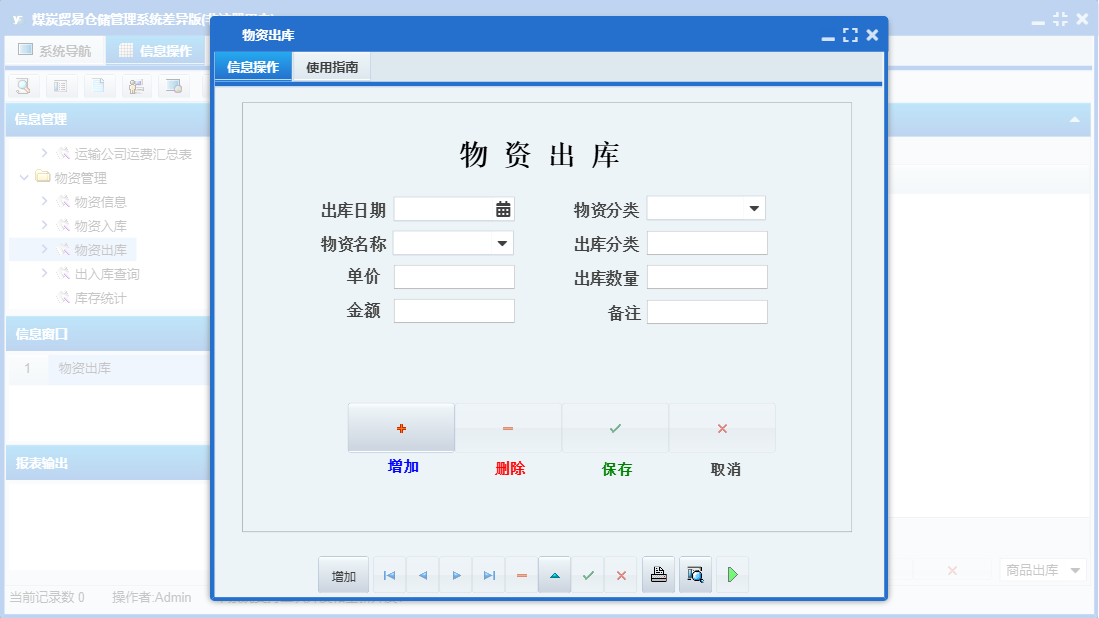Click the print preview magnifier icon
The image size is (1099, 618).
point(695,574)
